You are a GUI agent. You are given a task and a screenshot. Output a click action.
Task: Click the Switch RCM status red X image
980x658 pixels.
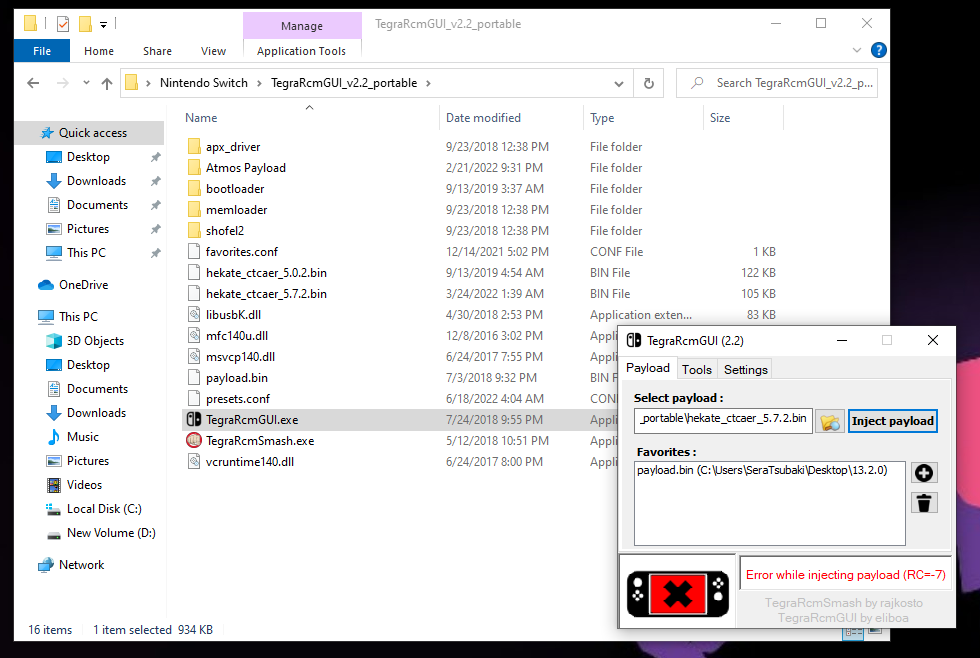click(678, 593)
